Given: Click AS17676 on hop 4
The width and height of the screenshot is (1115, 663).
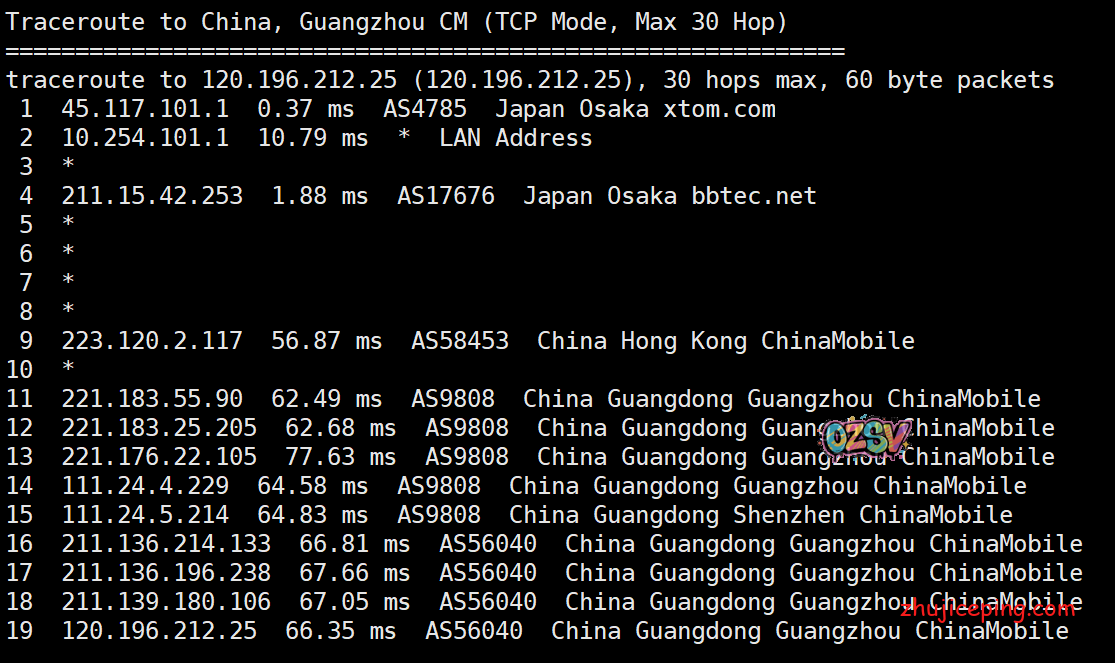Looking at the screenshot, I should click(x=446, y=196).
